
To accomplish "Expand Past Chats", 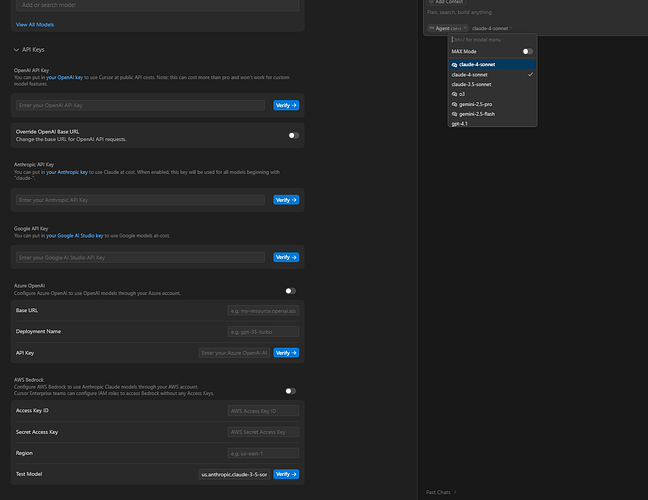I will [441, 492].
